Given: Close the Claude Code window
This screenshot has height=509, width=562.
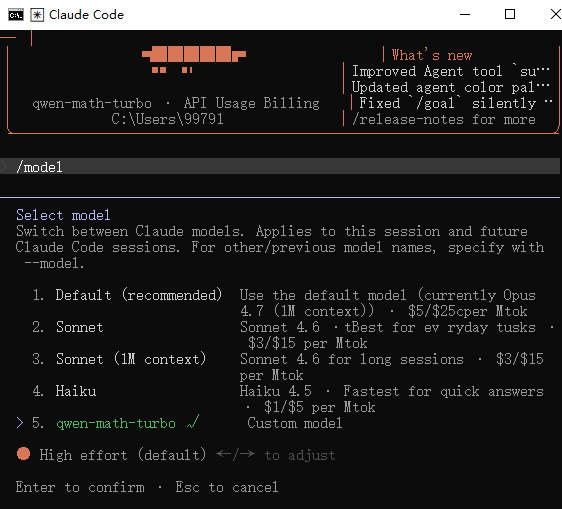Looking at the screenshot, I should pyautogui.click(x=555, y=15).
